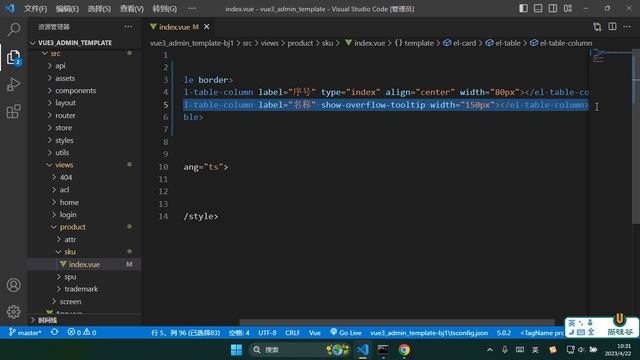
Task: Click UTF-8 encoding in status bar
Action: tap(267, 333)
